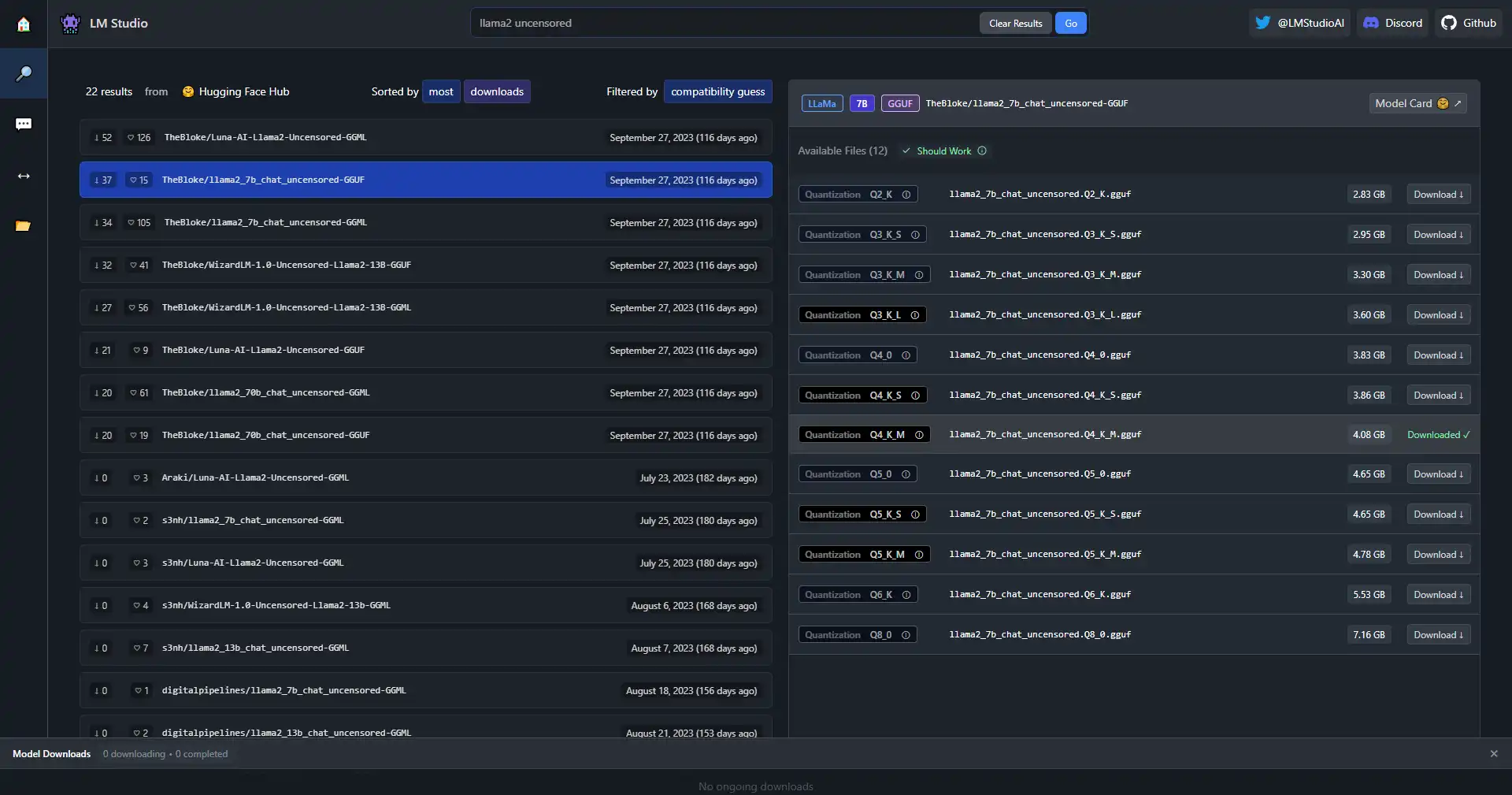Image resolution: width=1512 pixels, height=795 pixels.
Task: Click info icon beside Q2_K quantization
Action: click(x=906, y=195)
